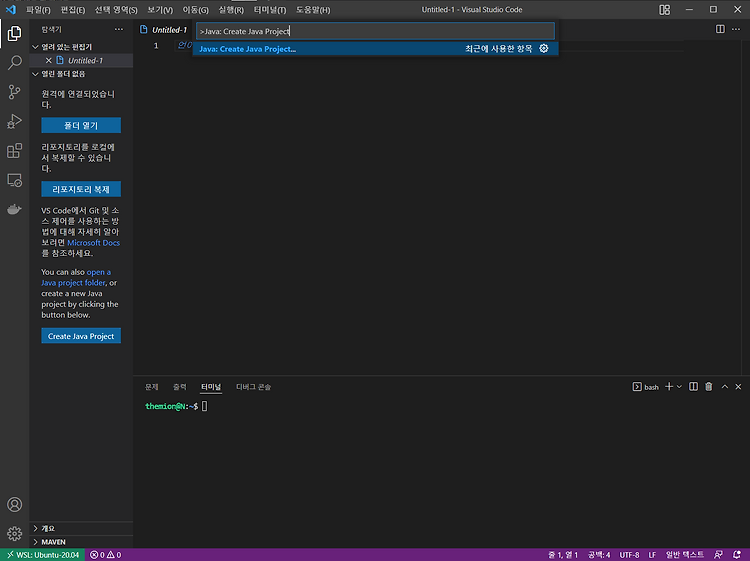Screen dimensions: 750x561
Task: Open the editor More Actions ellipsis
Action: click(x=736, y=29)
